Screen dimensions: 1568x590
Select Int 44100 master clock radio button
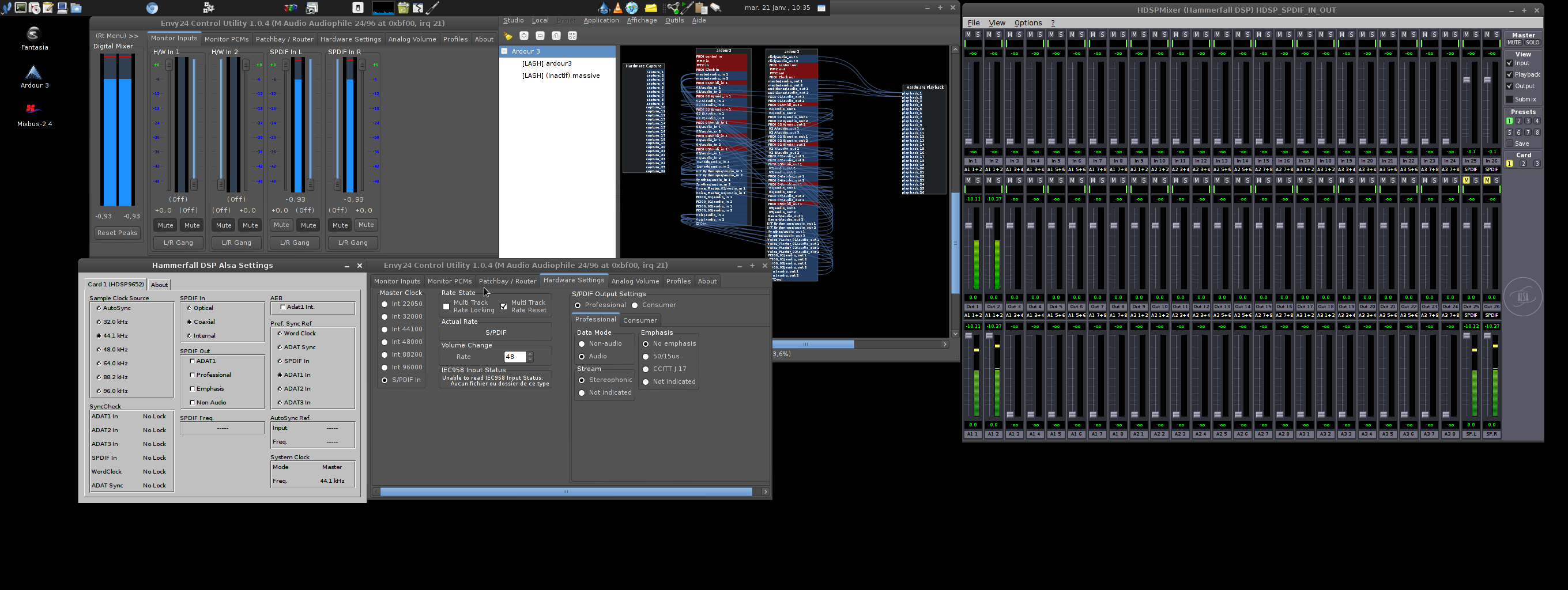click(x=384, y=330)
